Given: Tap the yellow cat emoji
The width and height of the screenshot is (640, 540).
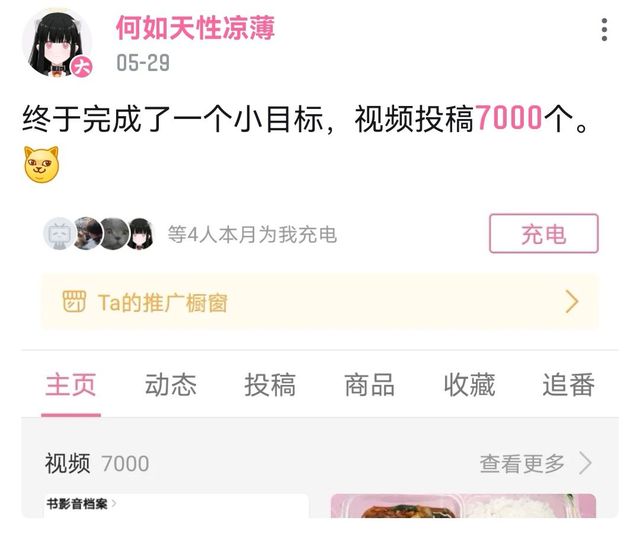Looking at the screenshot, I should tap(41, 164).
